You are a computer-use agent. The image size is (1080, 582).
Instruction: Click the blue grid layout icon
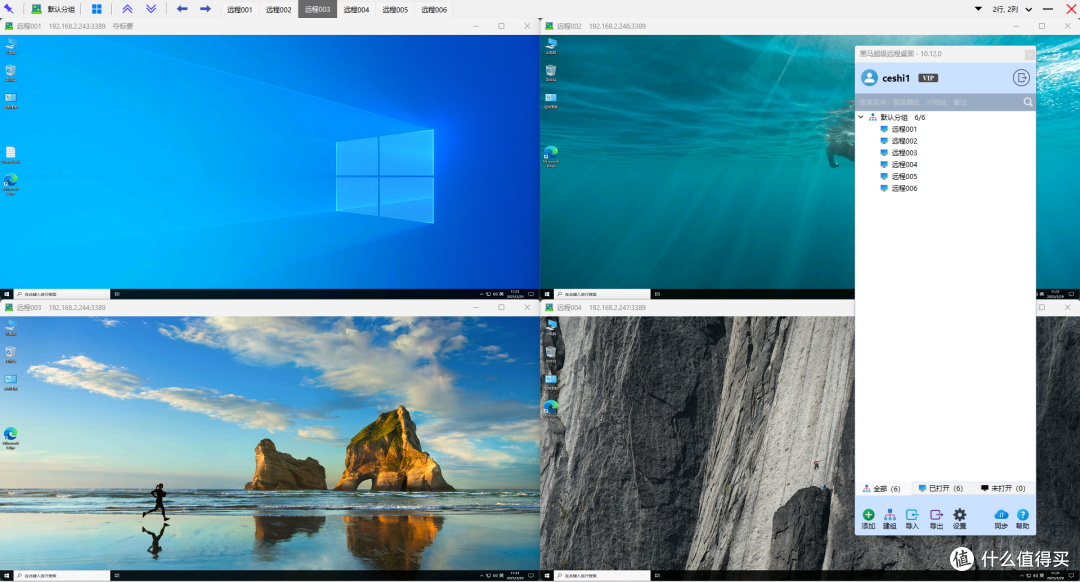pos(96,9)
